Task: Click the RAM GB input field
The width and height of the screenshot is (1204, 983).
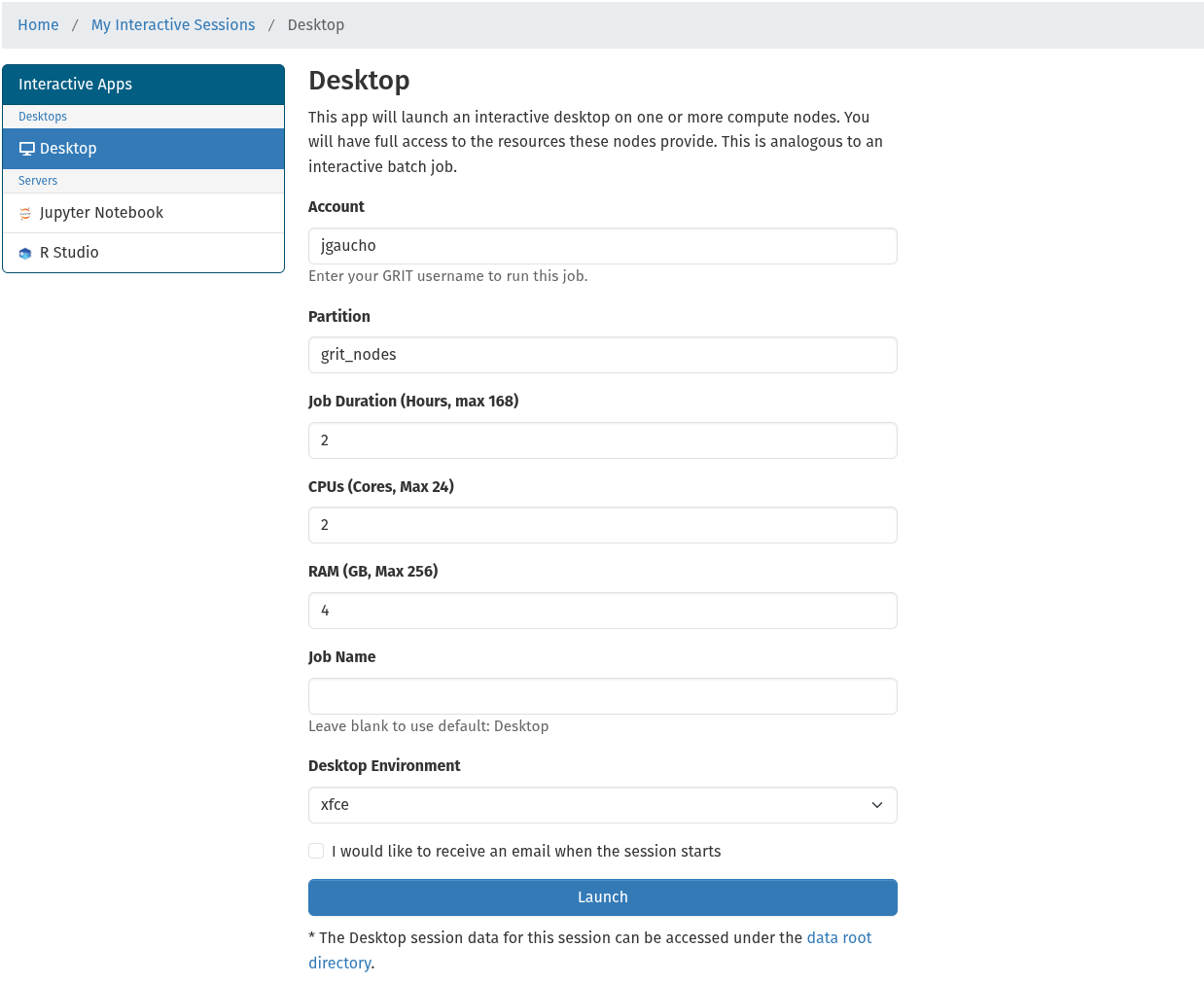Action: pos(602,611)
